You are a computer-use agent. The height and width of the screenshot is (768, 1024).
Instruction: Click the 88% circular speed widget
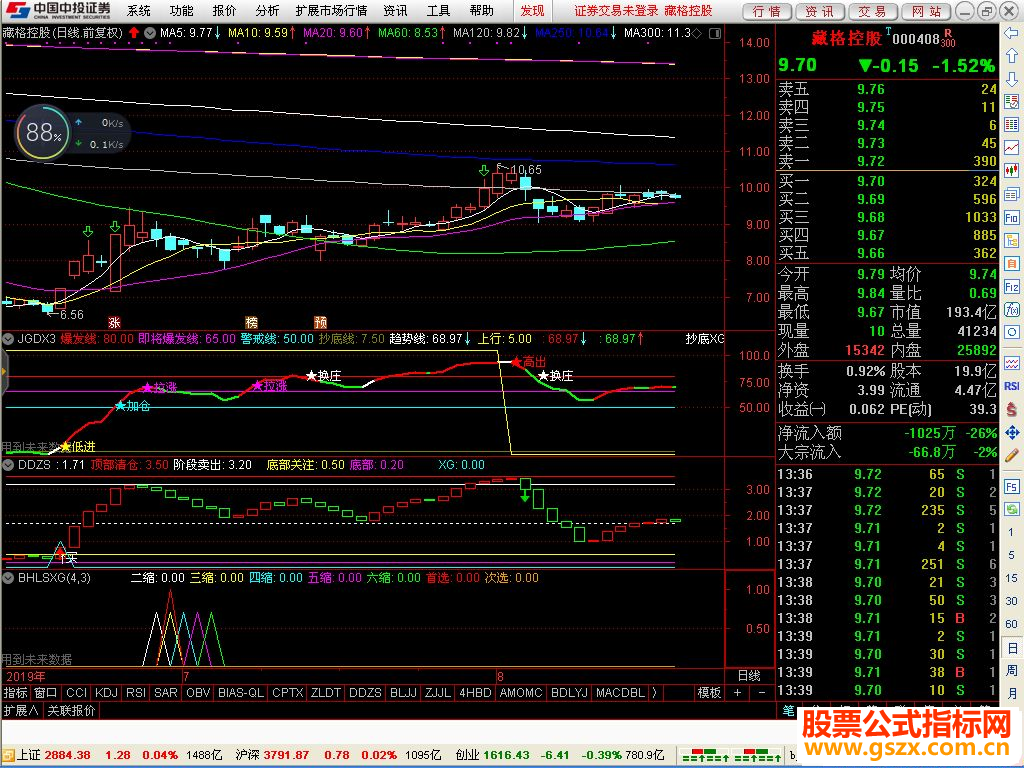(x=42, y=133)
